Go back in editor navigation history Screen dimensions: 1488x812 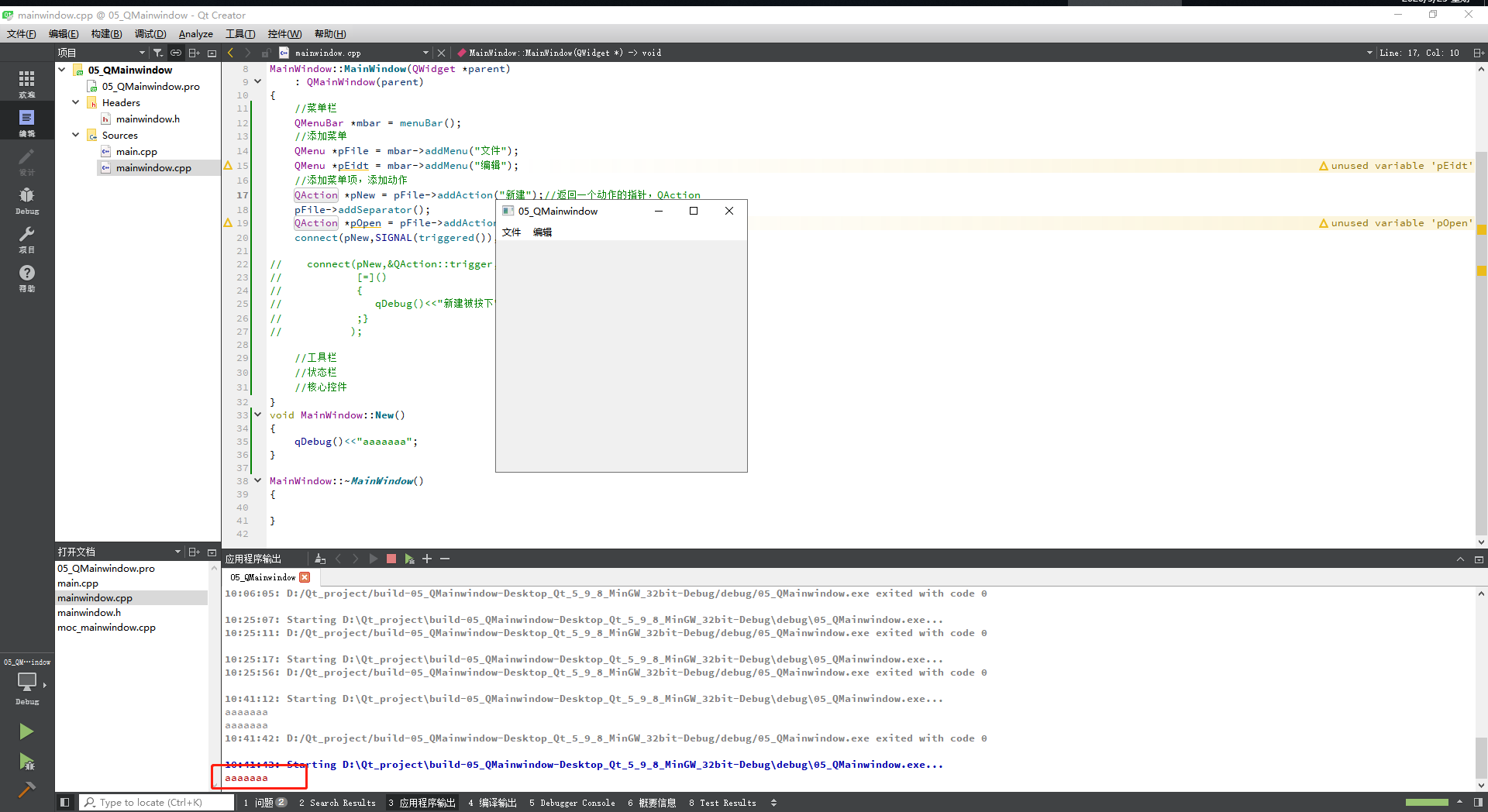click(x=230, y=53)
